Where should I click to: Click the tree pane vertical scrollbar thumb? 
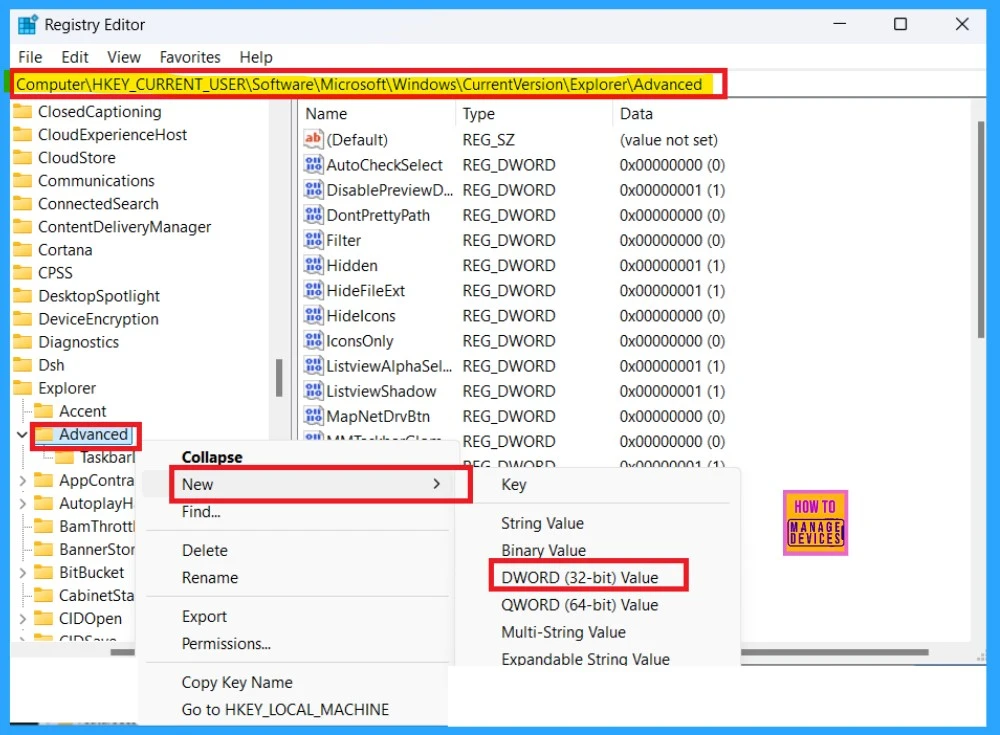(x=279, y=377)
